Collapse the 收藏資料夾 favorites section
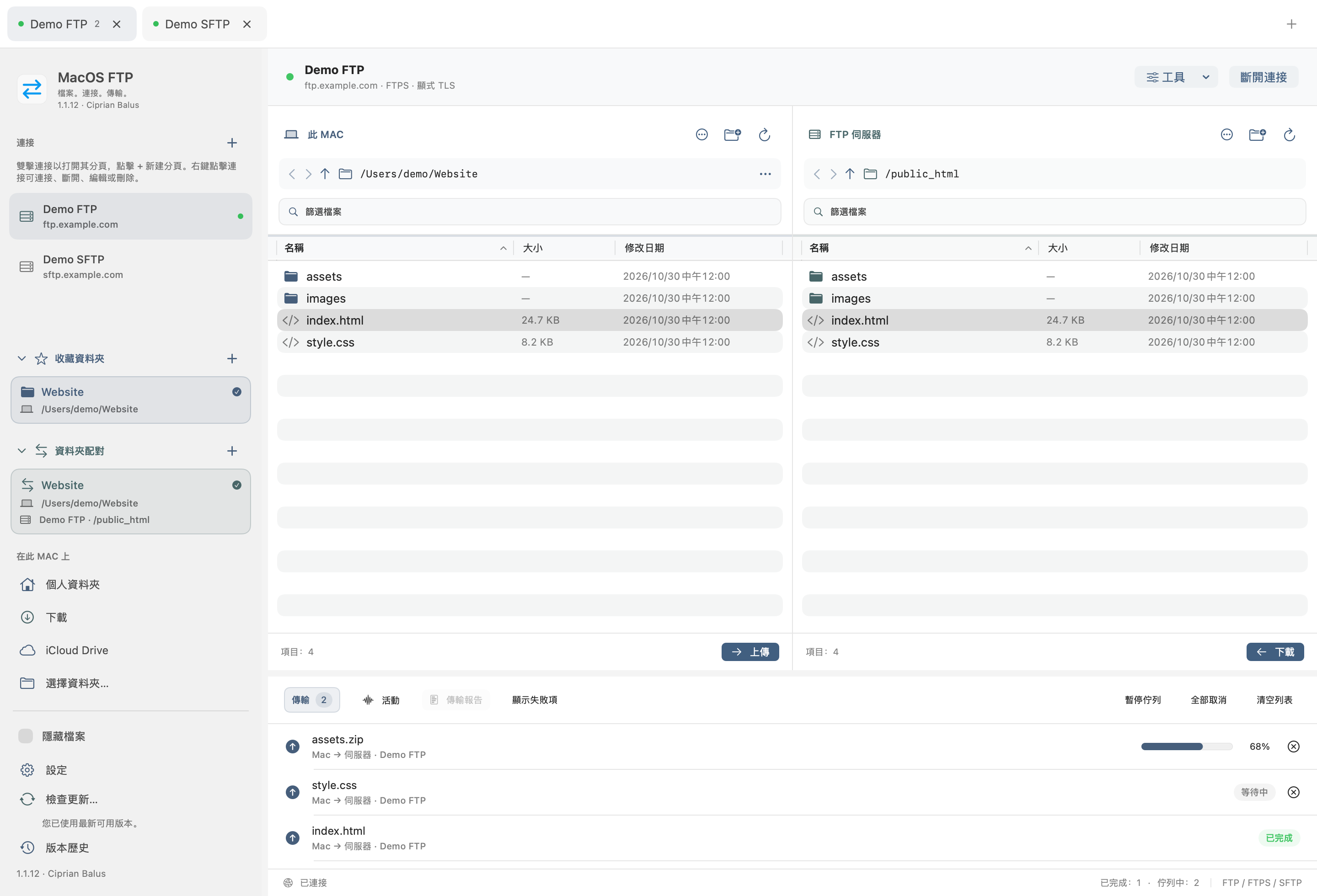This screenshot has width=1317, height=896. pyautogui.click(x=21, y=358)
